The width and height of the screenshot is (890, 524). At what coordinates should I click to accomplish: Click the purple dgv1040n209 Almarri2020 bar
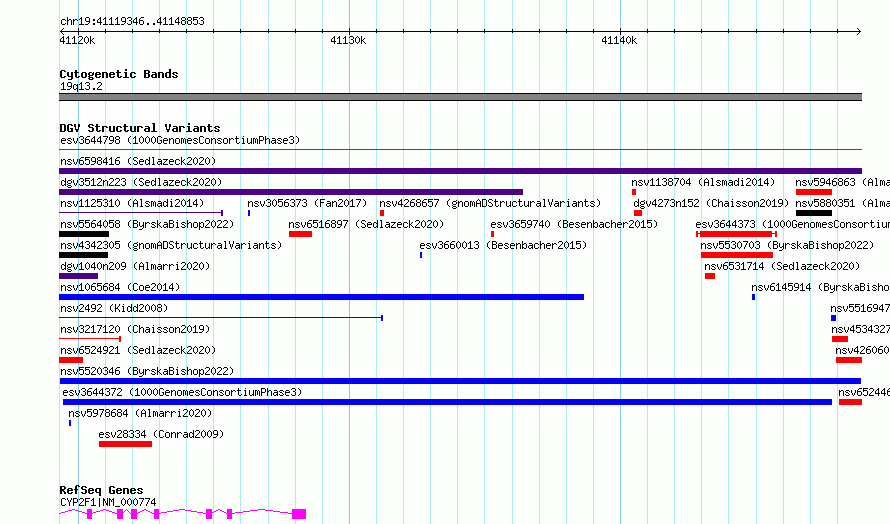pos(78,276)
